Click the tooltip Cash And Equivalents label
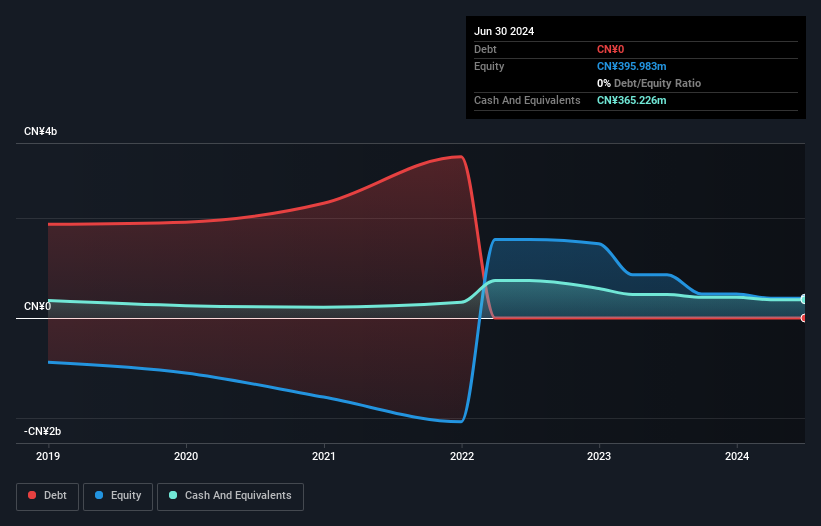821x526 pixels. 527,100
